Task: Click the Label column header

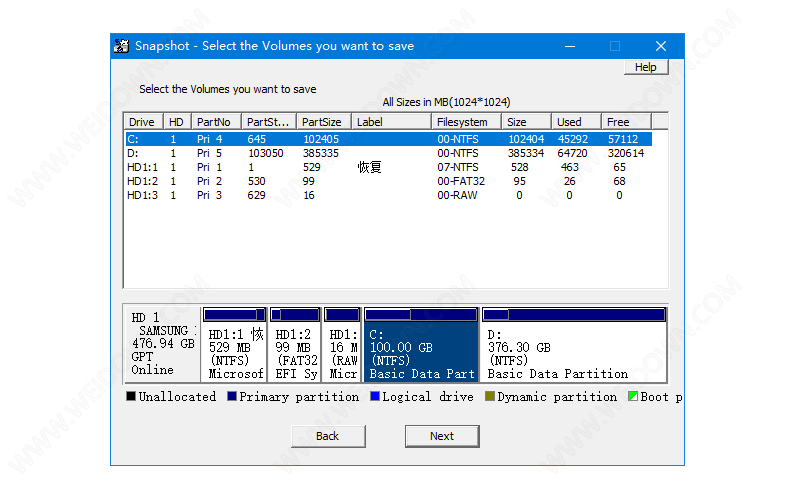Action: tap(391, 122)
